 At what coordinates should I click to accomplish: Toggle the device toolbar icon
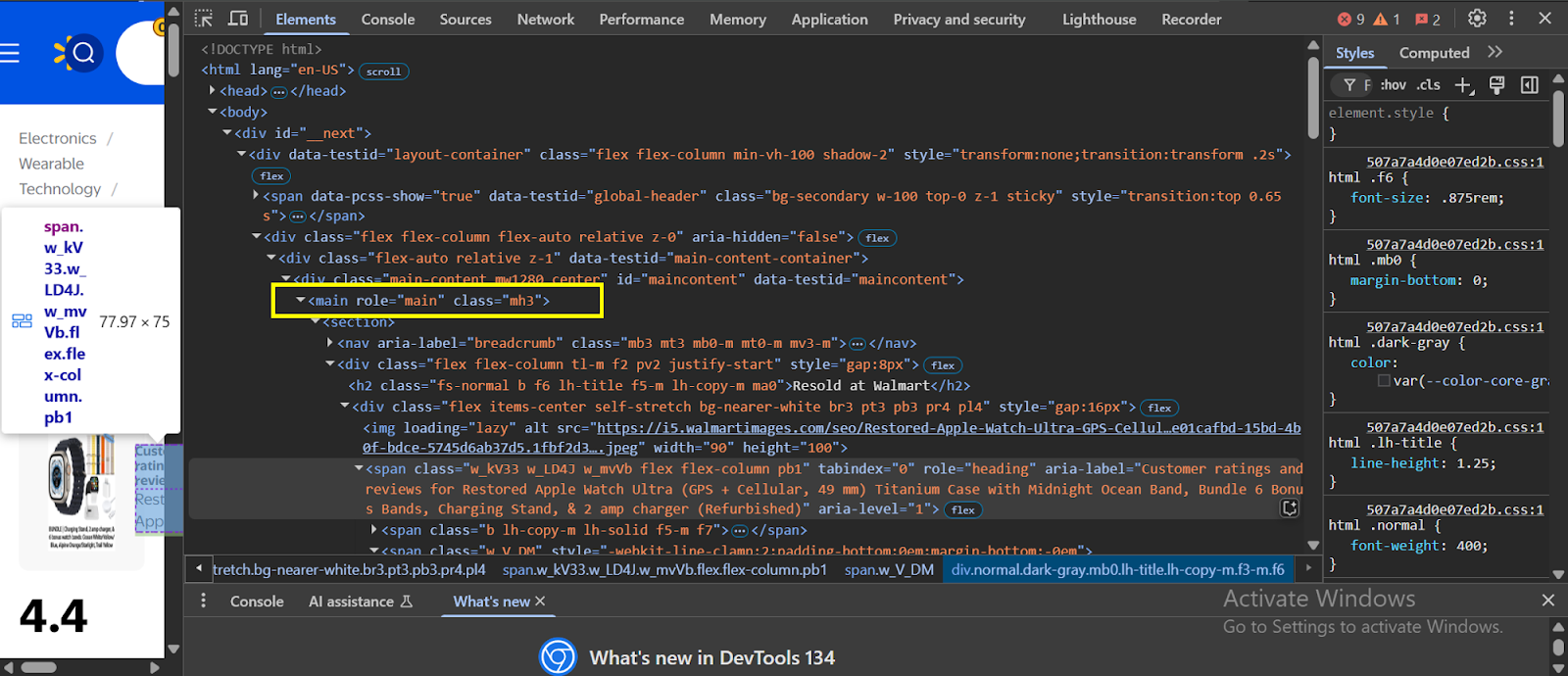point(238,19)
